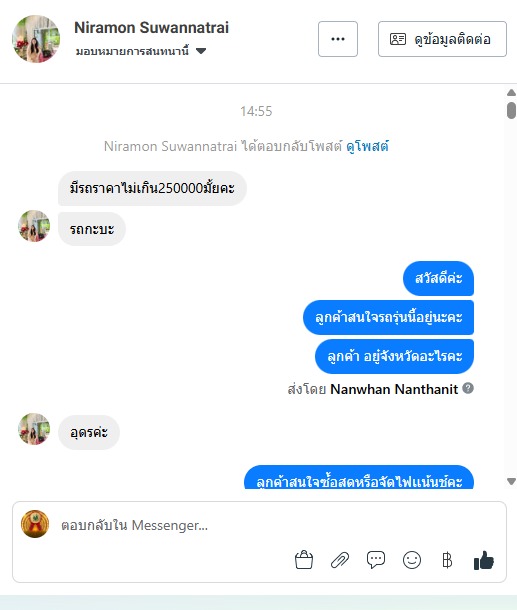Image resolution: width=517 pixels, height=610 pixels.
Task: Open the three-dots more options button
Action: [x=338, y=39]
